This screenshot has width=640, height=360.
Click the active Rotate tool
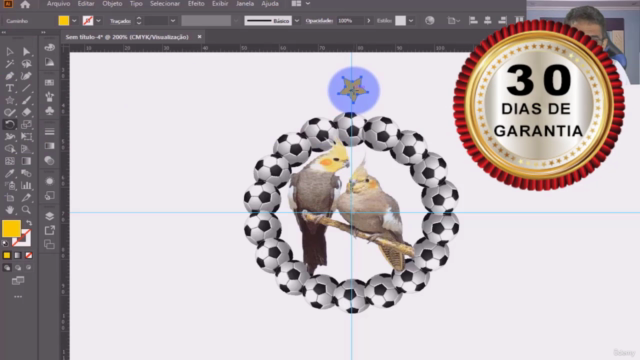9,124
